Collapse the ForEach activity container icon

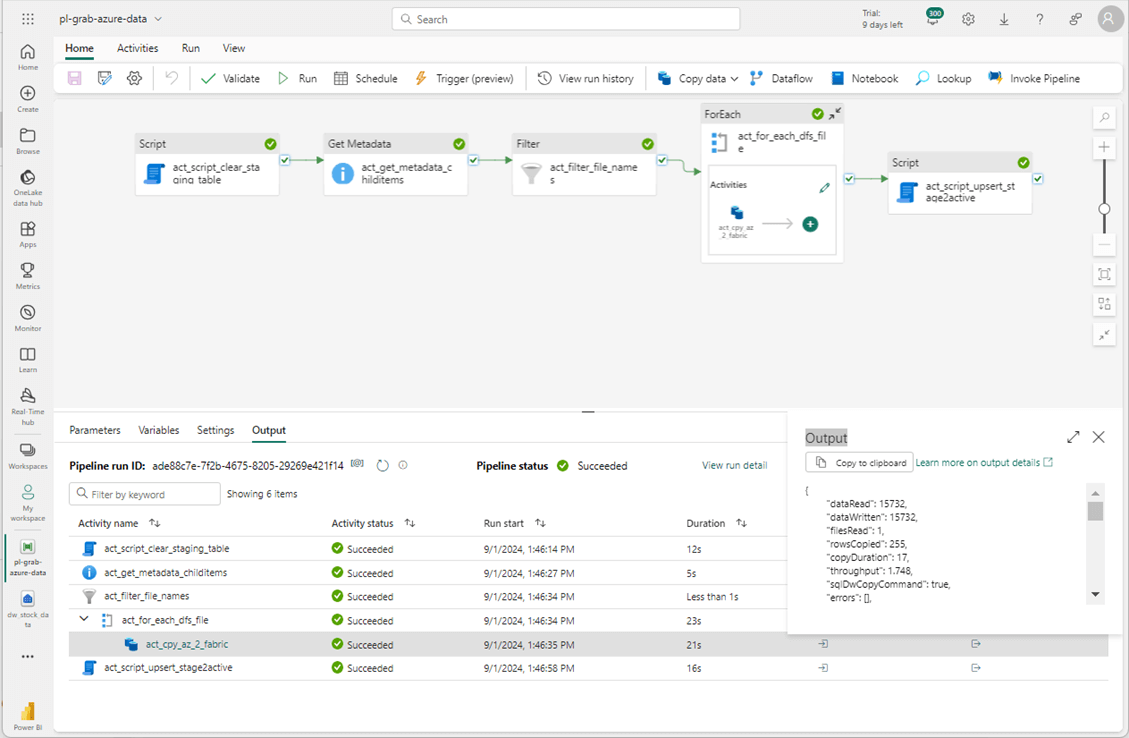(x=835, y=114)
